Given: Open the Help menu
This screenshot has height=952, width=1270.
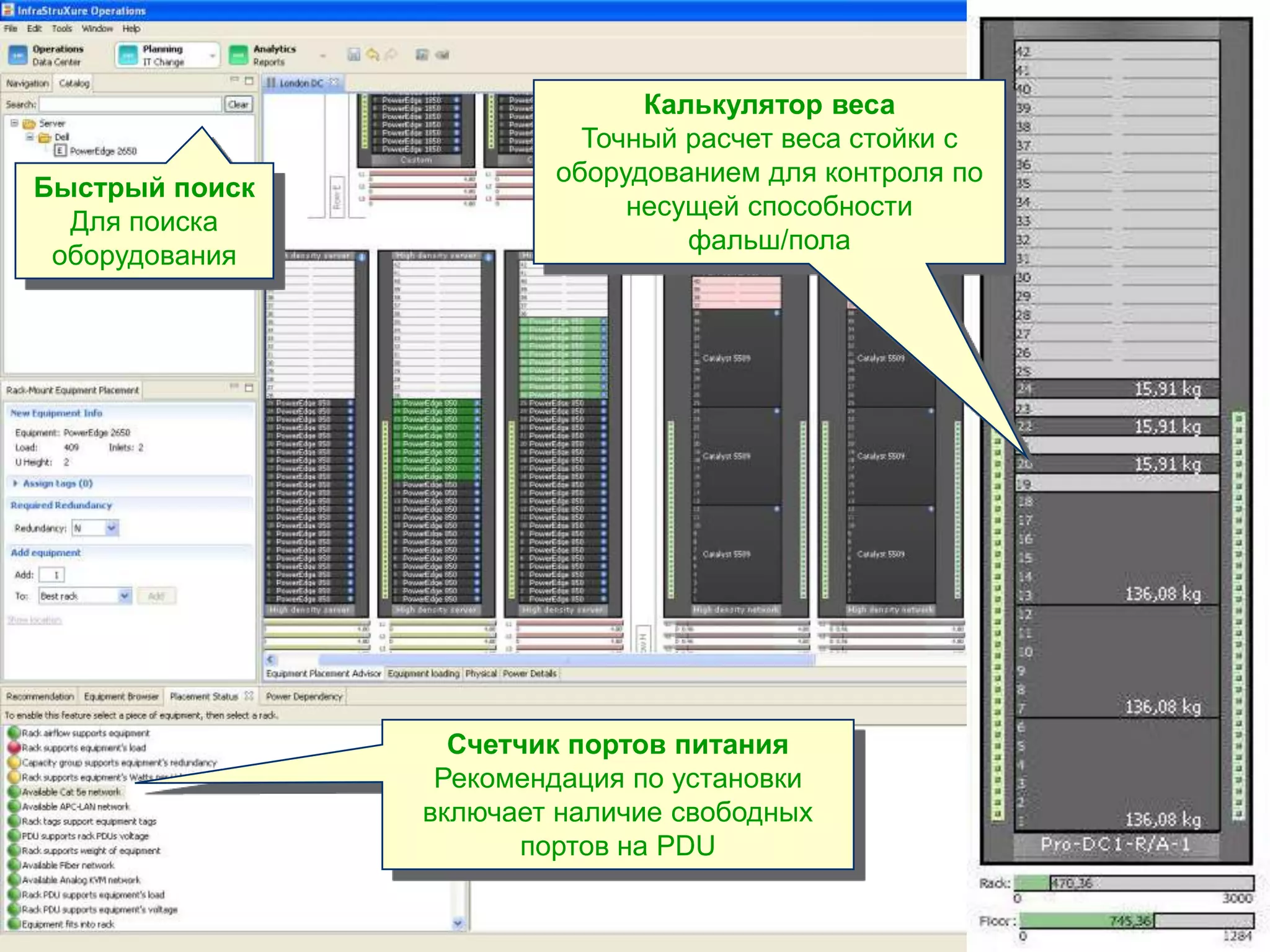Looking at the screenshot, I should tap(131, 29).
